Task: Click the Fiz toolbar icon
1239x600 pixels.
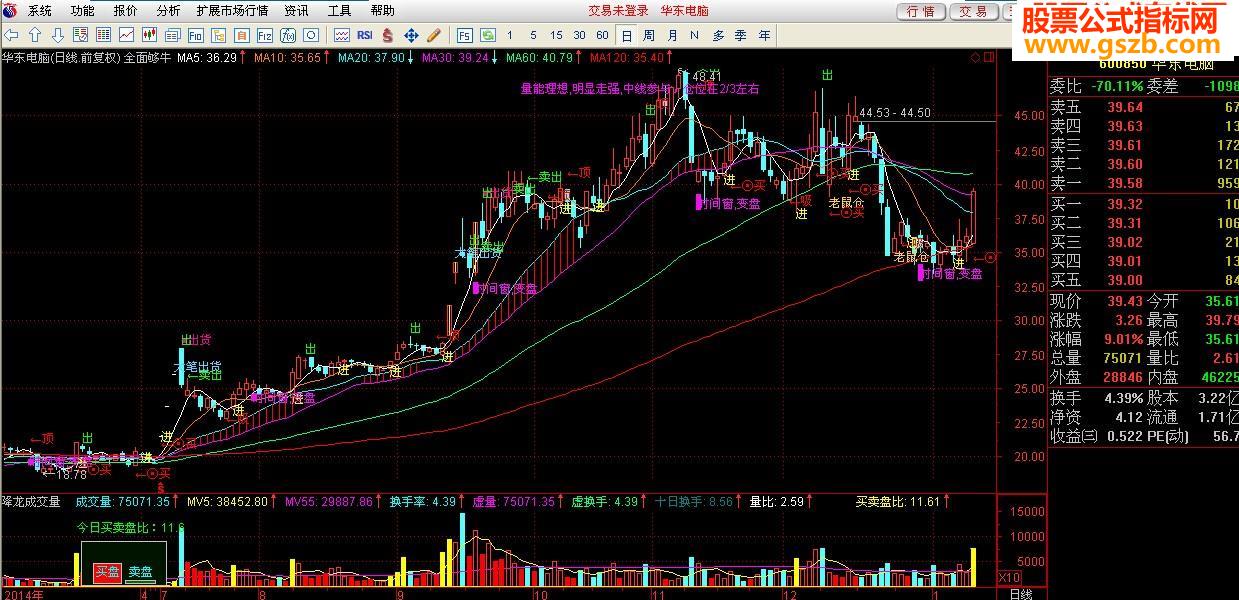Action: point(264,35)
